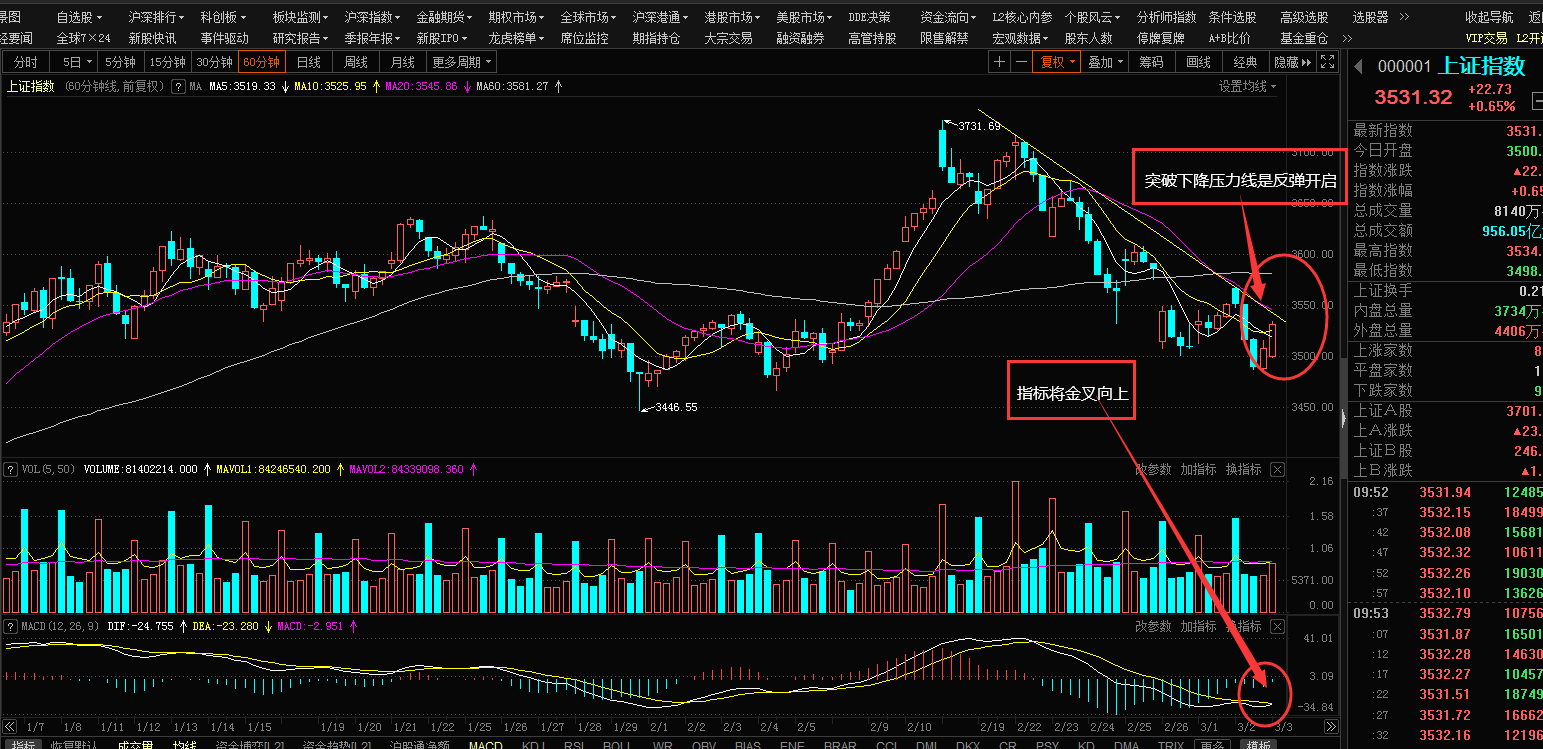Screen dimensions: 1543x749
Task: Expand the 龙虎榜单 menu
Action: tap(516, 38)
